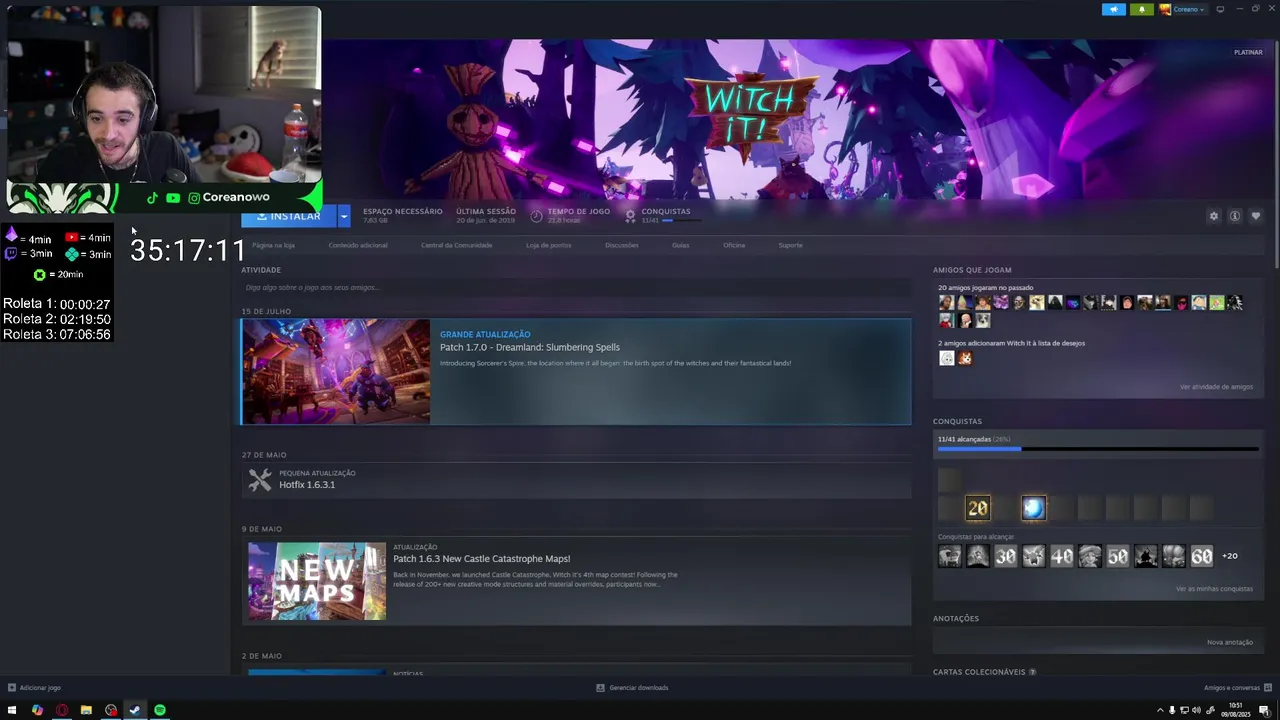The width and height of the screenshot is (1280, 720).
Task: Open File Explorer from taskbar
Action: [86, 710]
